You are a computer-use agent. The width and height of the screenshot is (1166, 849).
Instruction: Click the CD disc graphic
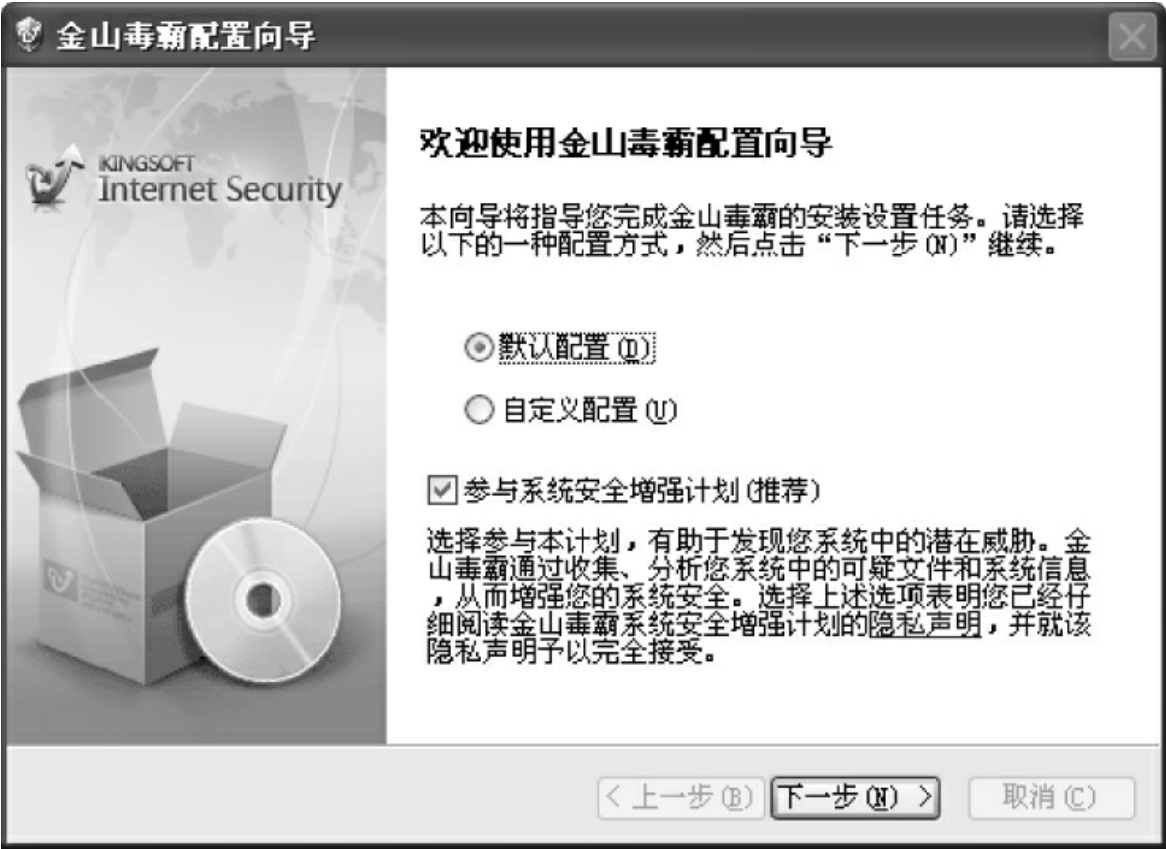(x=262, y=599)
